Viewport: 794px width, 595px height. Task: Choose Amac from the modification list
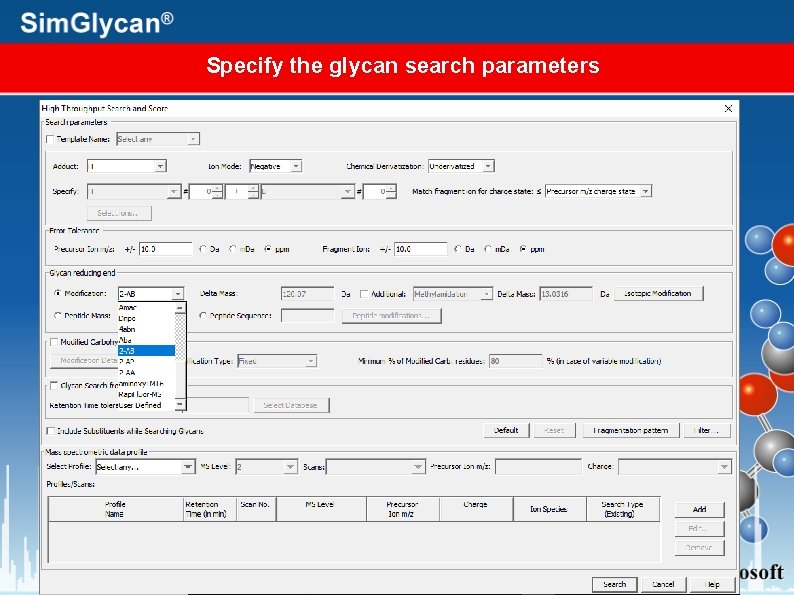click(x=146, y=308)
